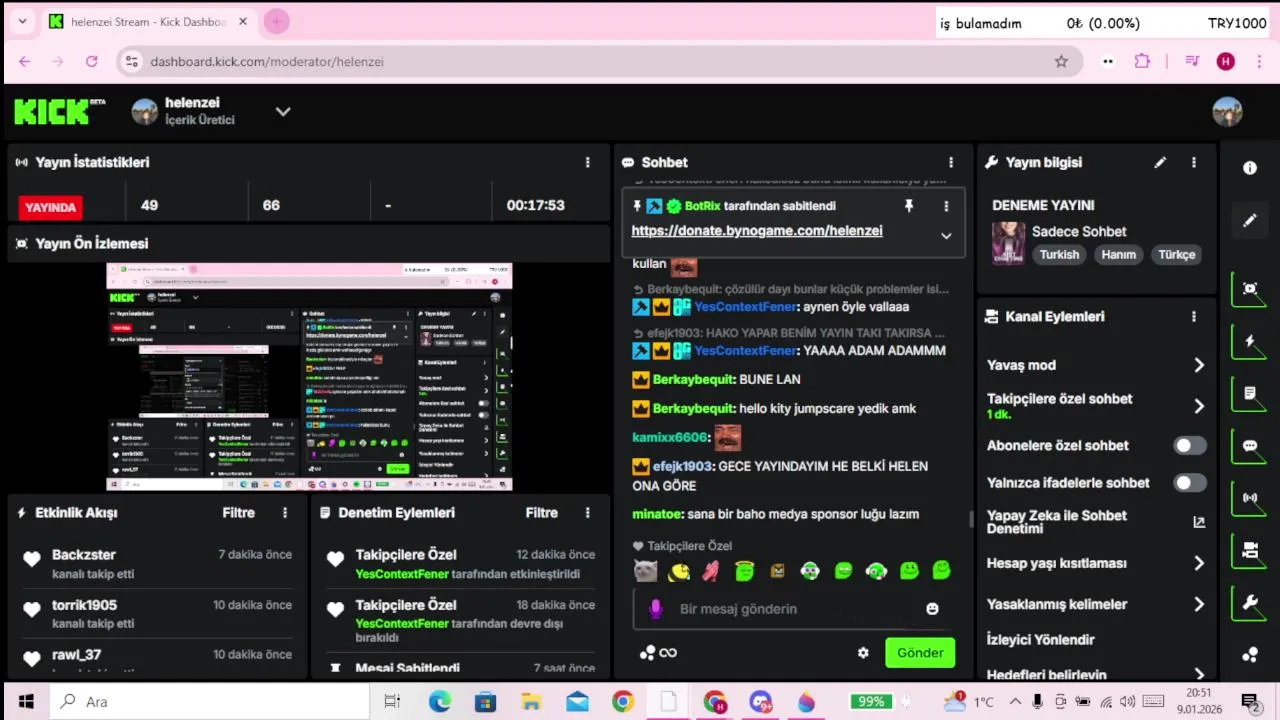Click the Hanım tag chip
The height and width of the screenshot is (720, 1280).
[x=1118, y=254]
